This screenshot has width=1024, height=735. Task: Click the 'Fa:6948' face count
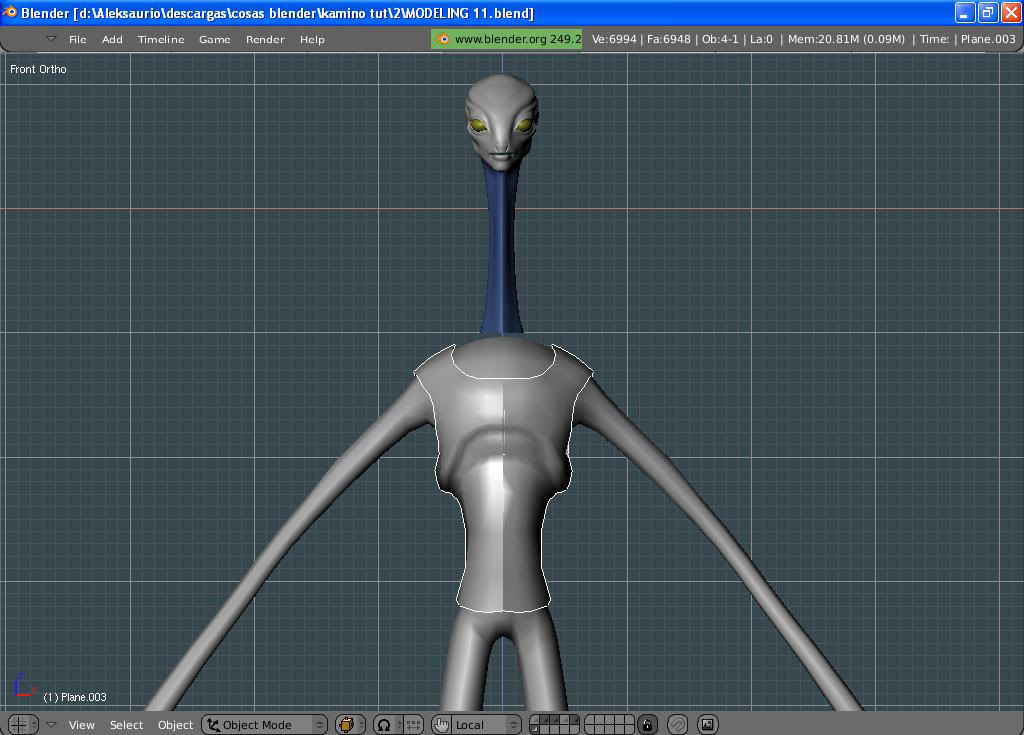[669, 39]
